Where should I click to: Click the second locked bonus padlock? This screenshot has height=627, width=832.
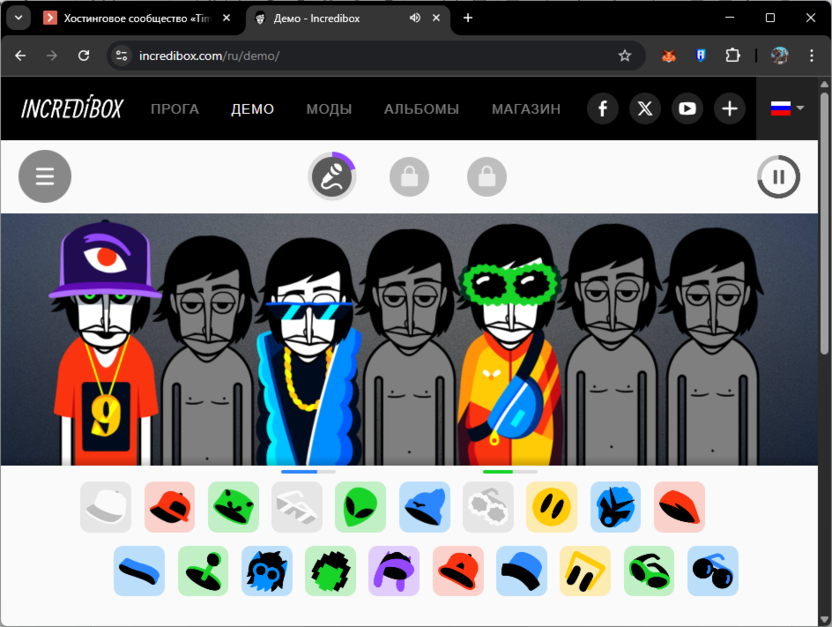(x=486, y=176)
